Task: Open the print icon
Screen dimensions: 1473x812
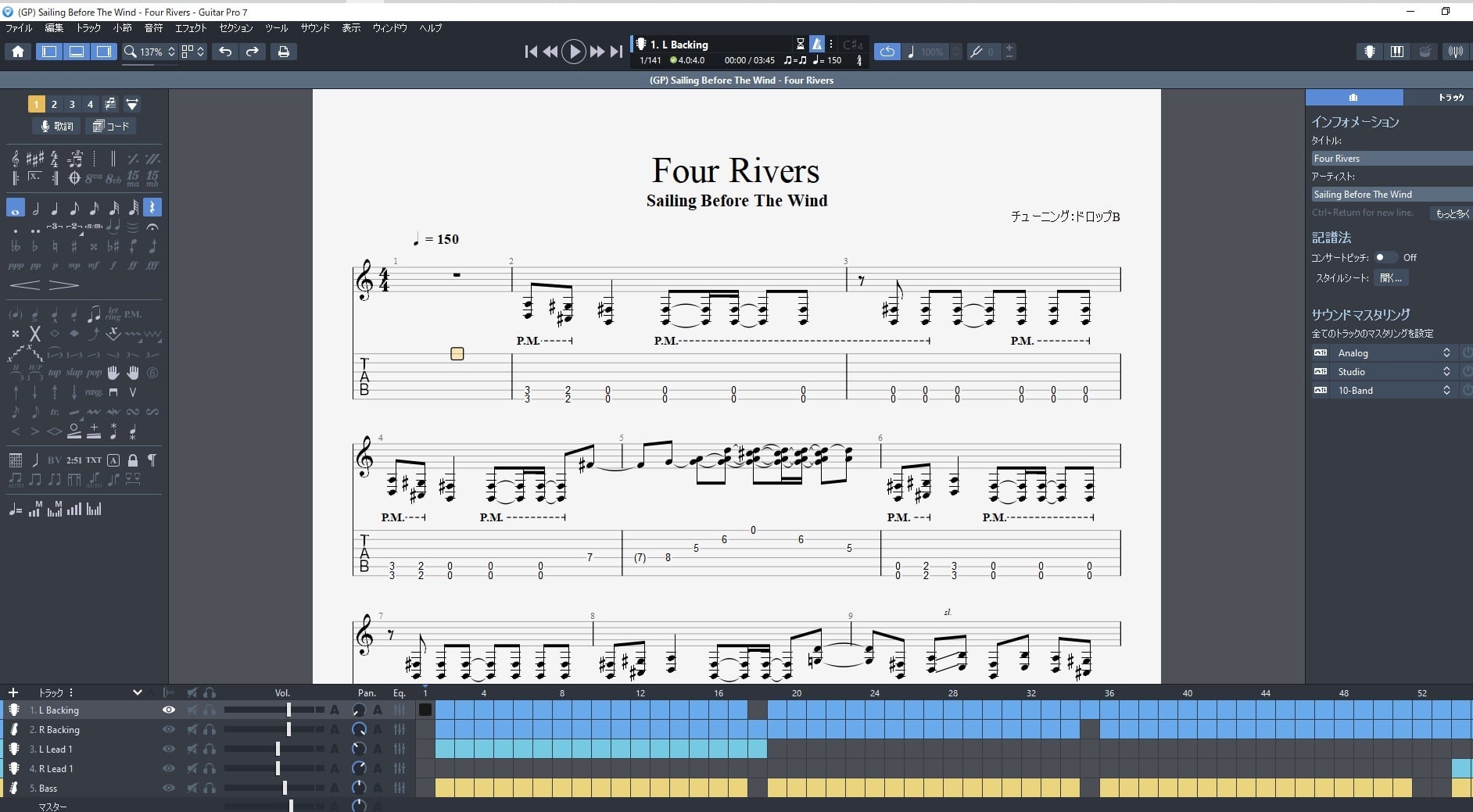Action: [x=284, y=52]
